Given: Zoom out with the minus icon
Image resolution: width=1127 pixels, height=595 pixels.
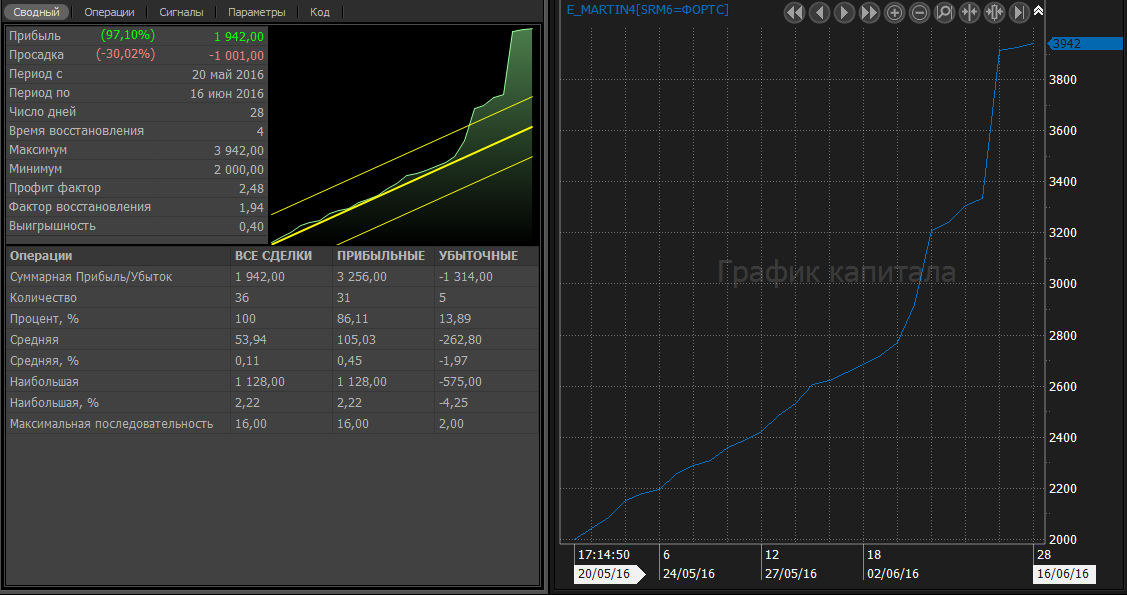Looking at the screenshot, I should click(x=919, y=12).
